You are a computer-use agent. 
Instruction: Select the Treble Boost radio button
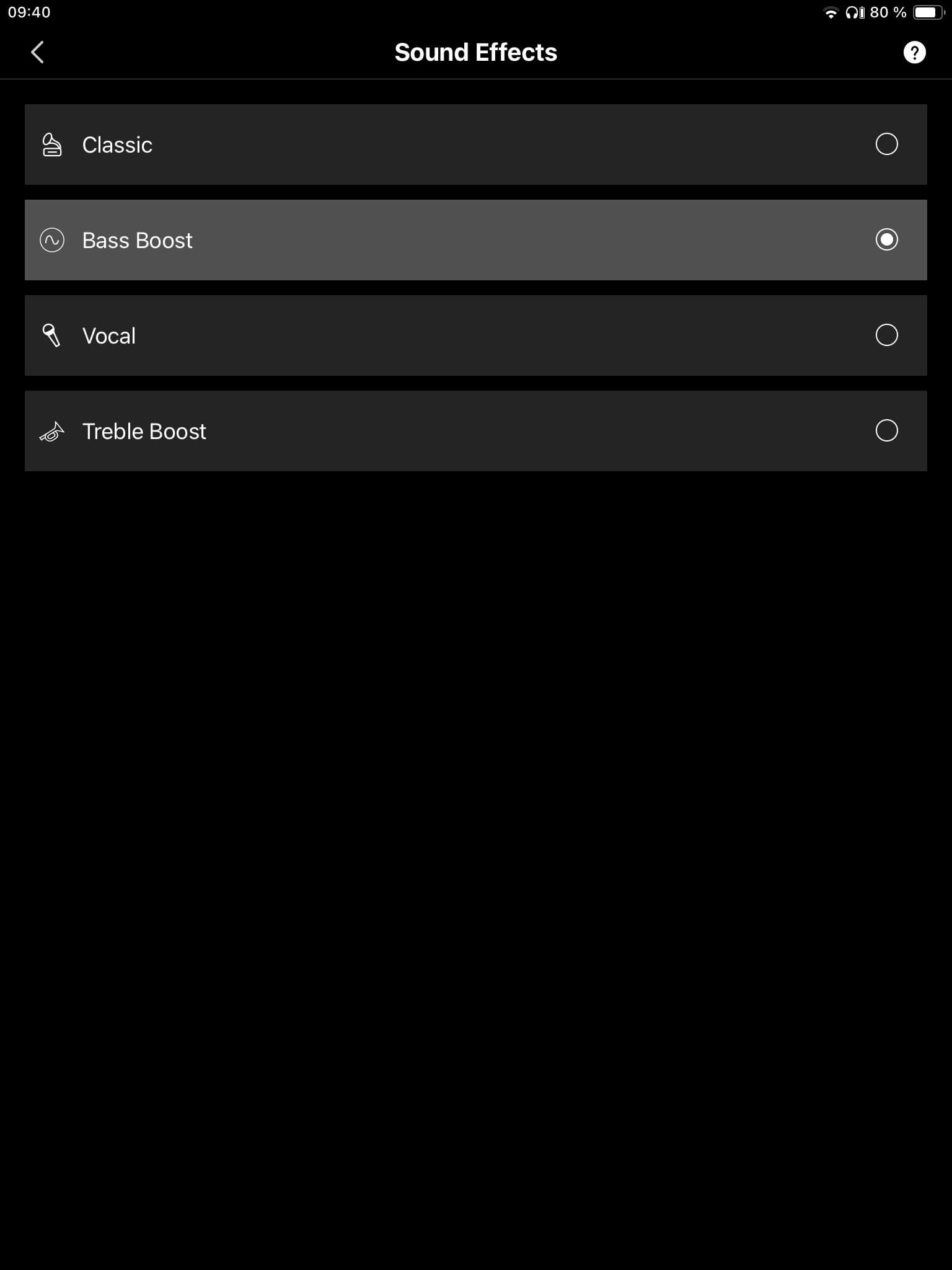[x=886, y=430]
